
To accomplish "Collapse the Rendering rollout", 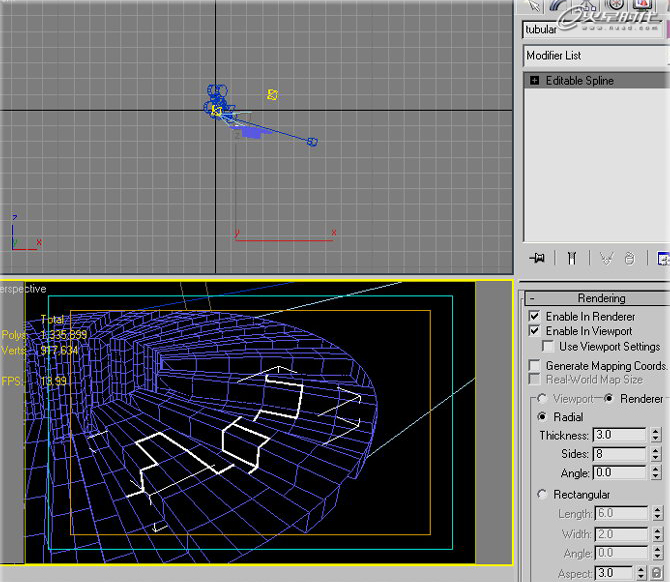I will pyautogui.click(x=601, y=298).
